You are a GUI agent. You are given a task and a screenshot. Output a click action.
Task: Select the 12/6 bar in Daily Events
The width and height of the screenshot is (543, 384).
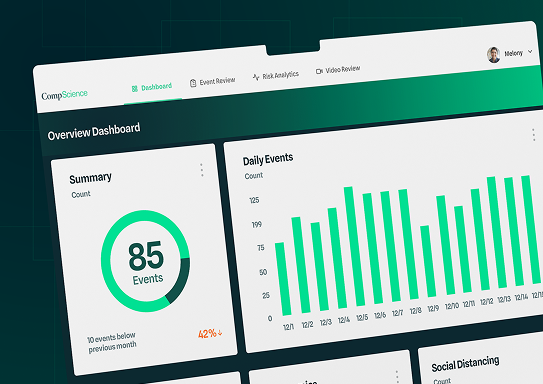[373, 249]
